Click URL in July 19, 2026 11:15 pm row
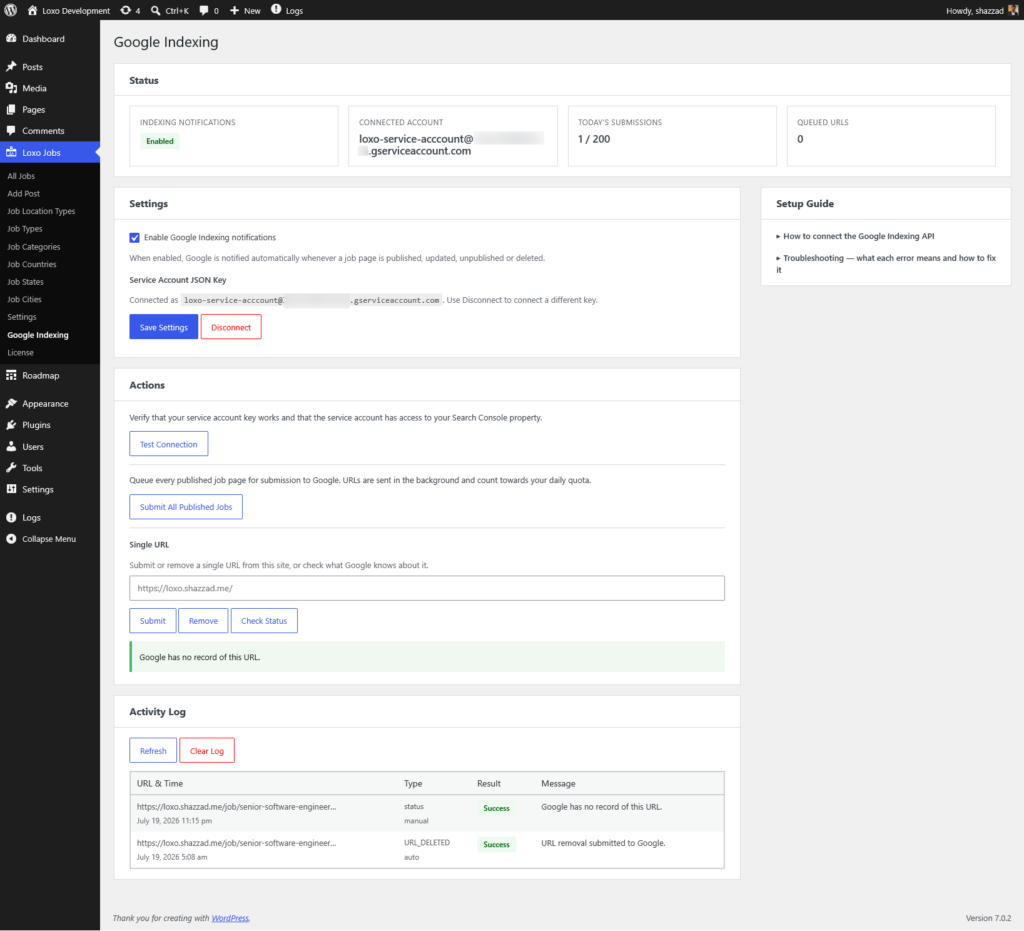This screenshot has height=931, width=1024. click(236, 807)
